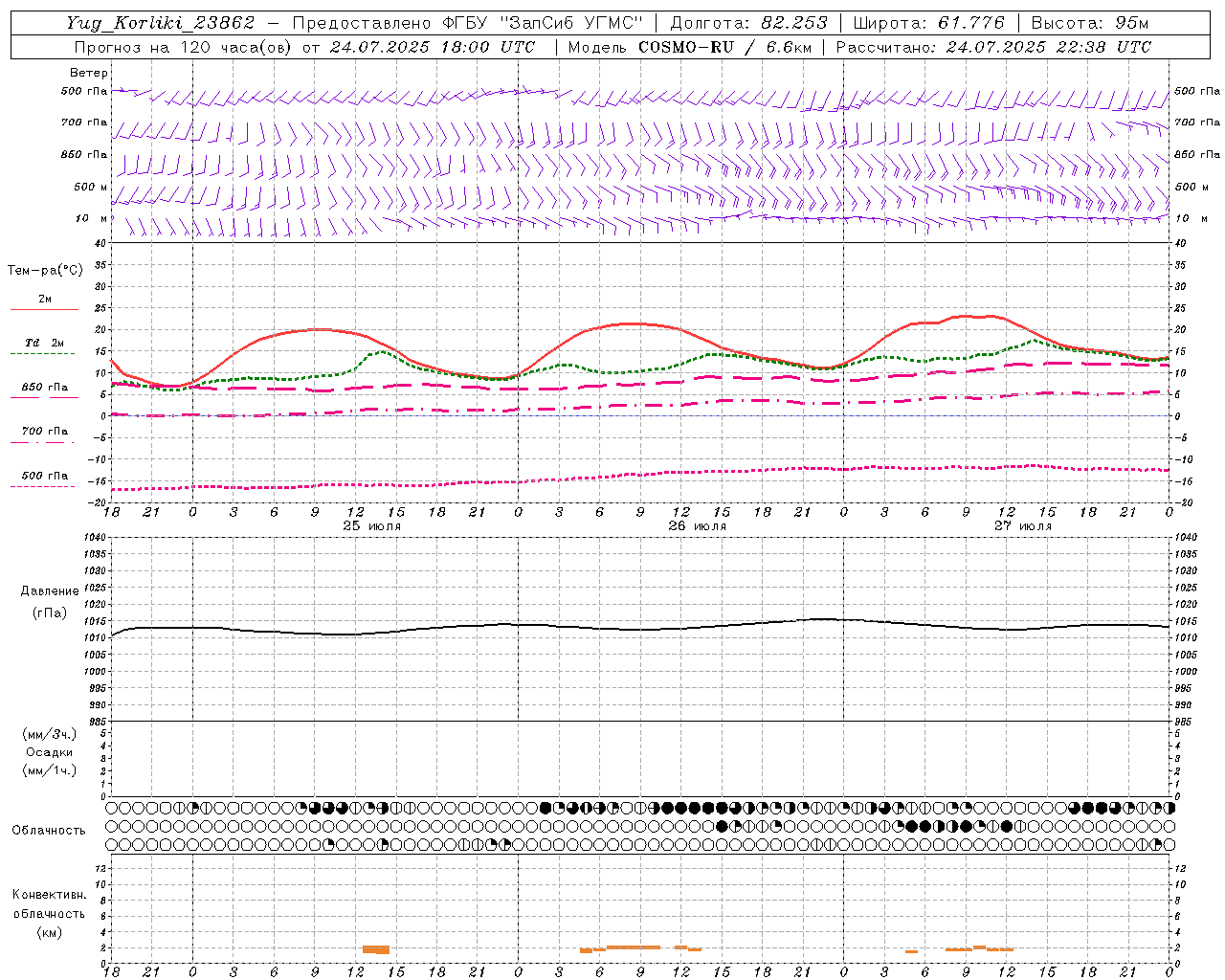Click the (гПа) unit label under Давление
This screenshot has height=980, width=1225.
pyautogui.click(x=50, y=612)
